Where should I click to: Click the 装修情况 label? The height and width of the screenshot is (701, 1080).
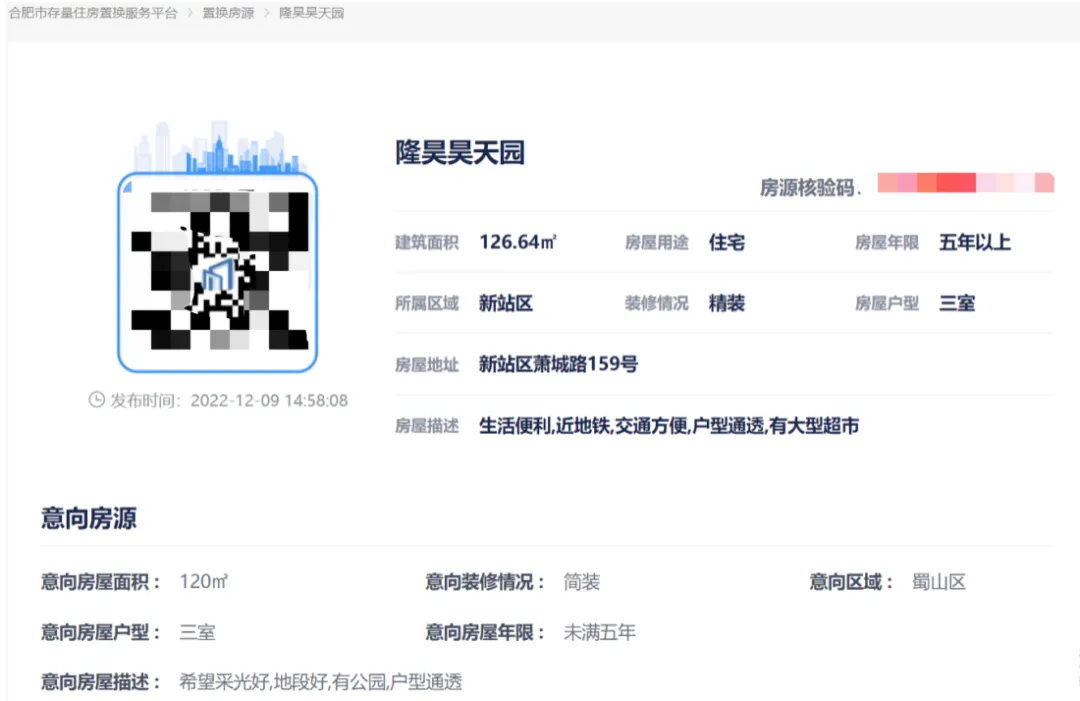(x=657, y=303)
